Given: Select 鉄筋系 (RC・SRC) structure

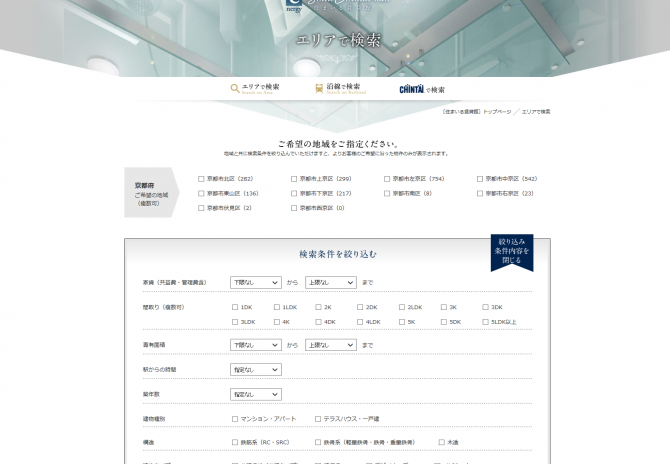Looking at the screenshot, I should pyautogui.click(x=235, y=443).
